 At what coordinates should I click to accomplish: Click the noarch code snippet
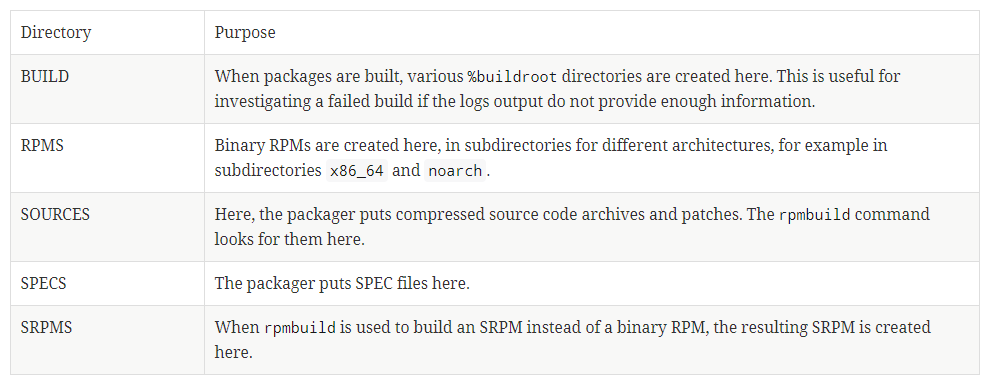tap(456, 171)
